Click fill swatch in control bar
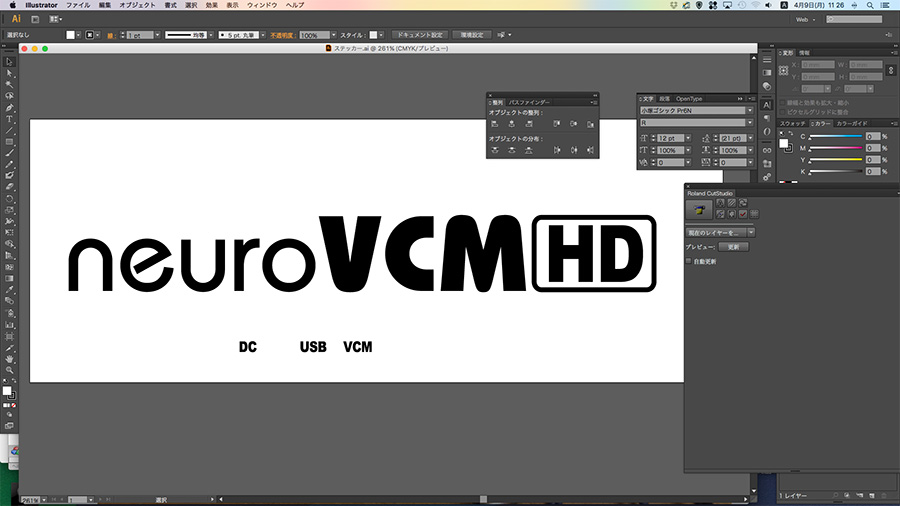 71,35
